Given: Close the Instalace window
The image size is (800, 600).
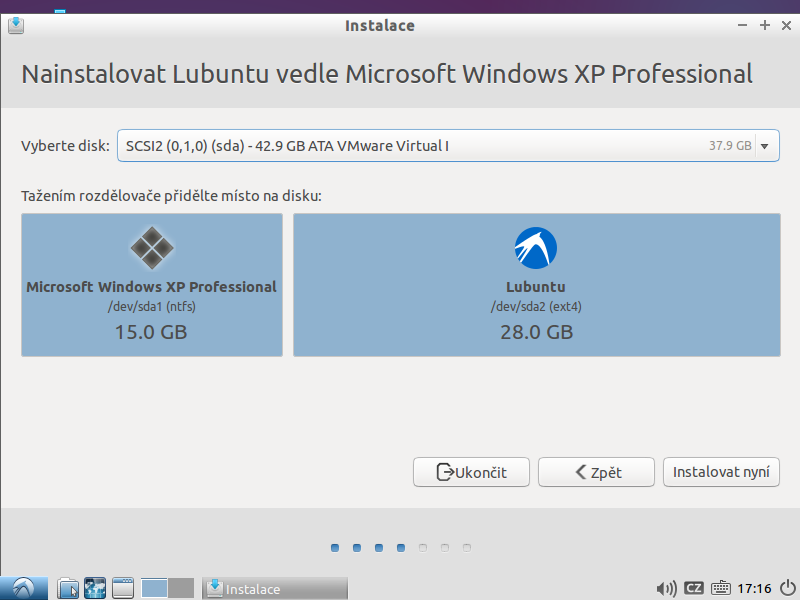Looking at the screenshot, I should coord(786,25).
